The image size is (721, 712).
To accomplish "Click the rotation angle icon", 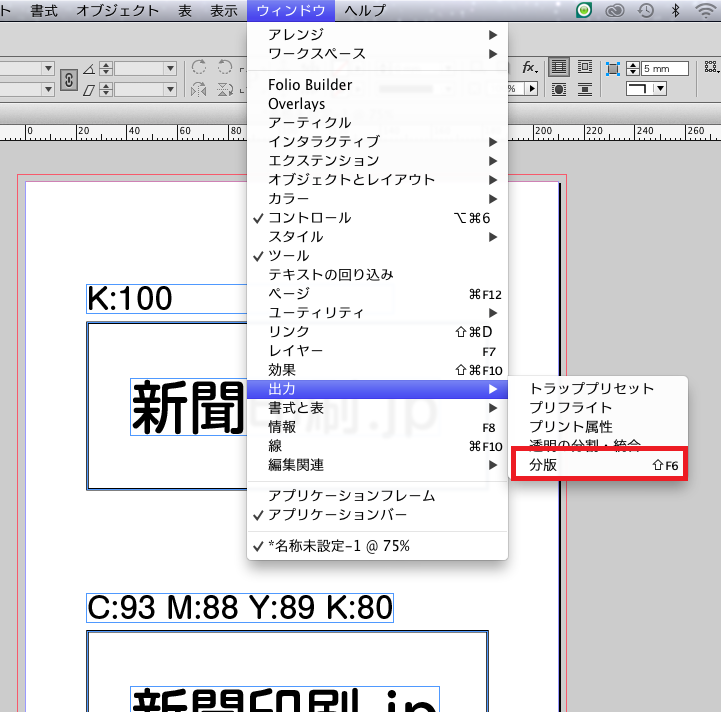I will tap(89, 69).
